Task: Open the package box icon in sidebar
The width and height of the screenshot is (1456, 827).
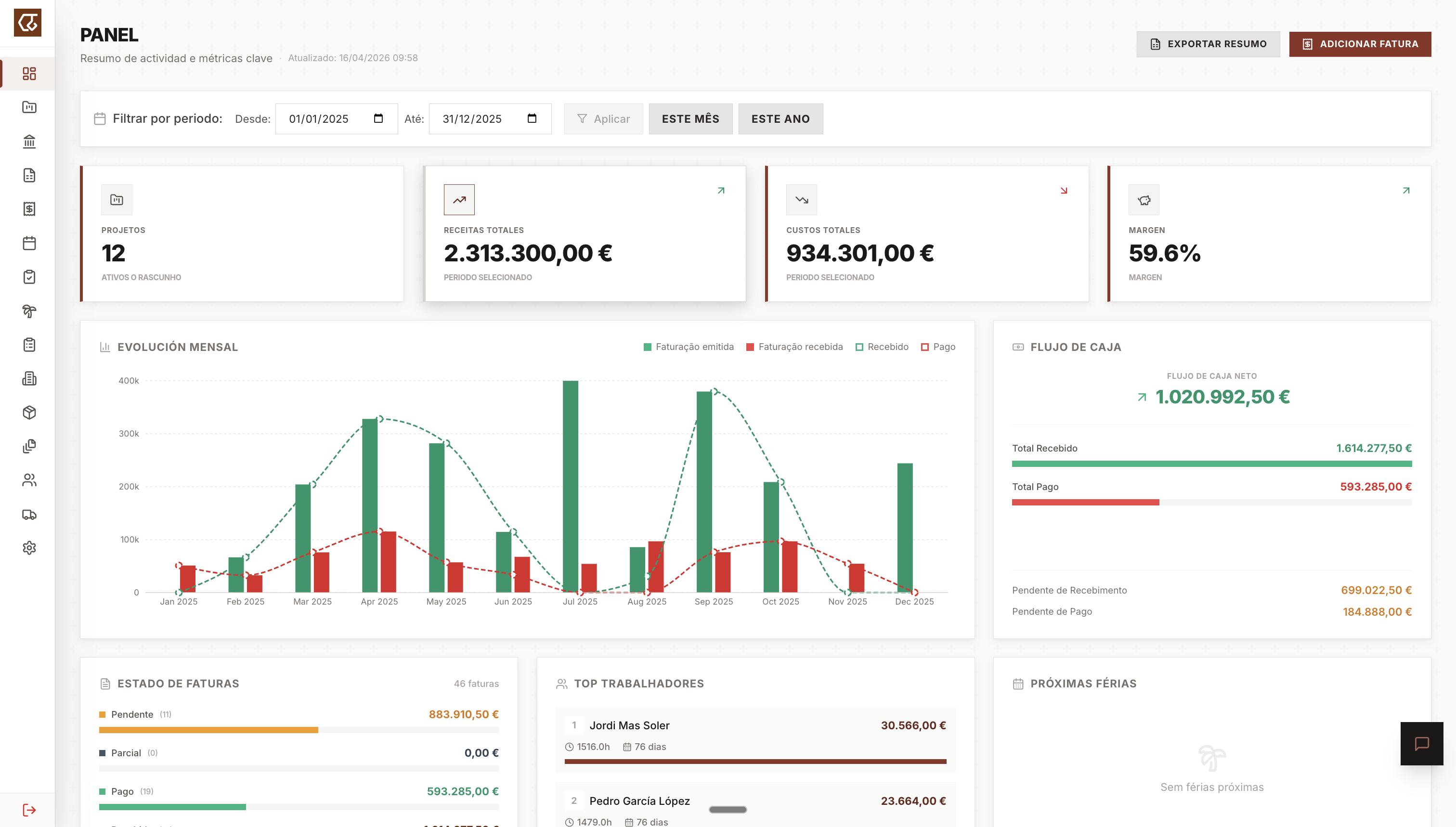Action: (29, 413)
